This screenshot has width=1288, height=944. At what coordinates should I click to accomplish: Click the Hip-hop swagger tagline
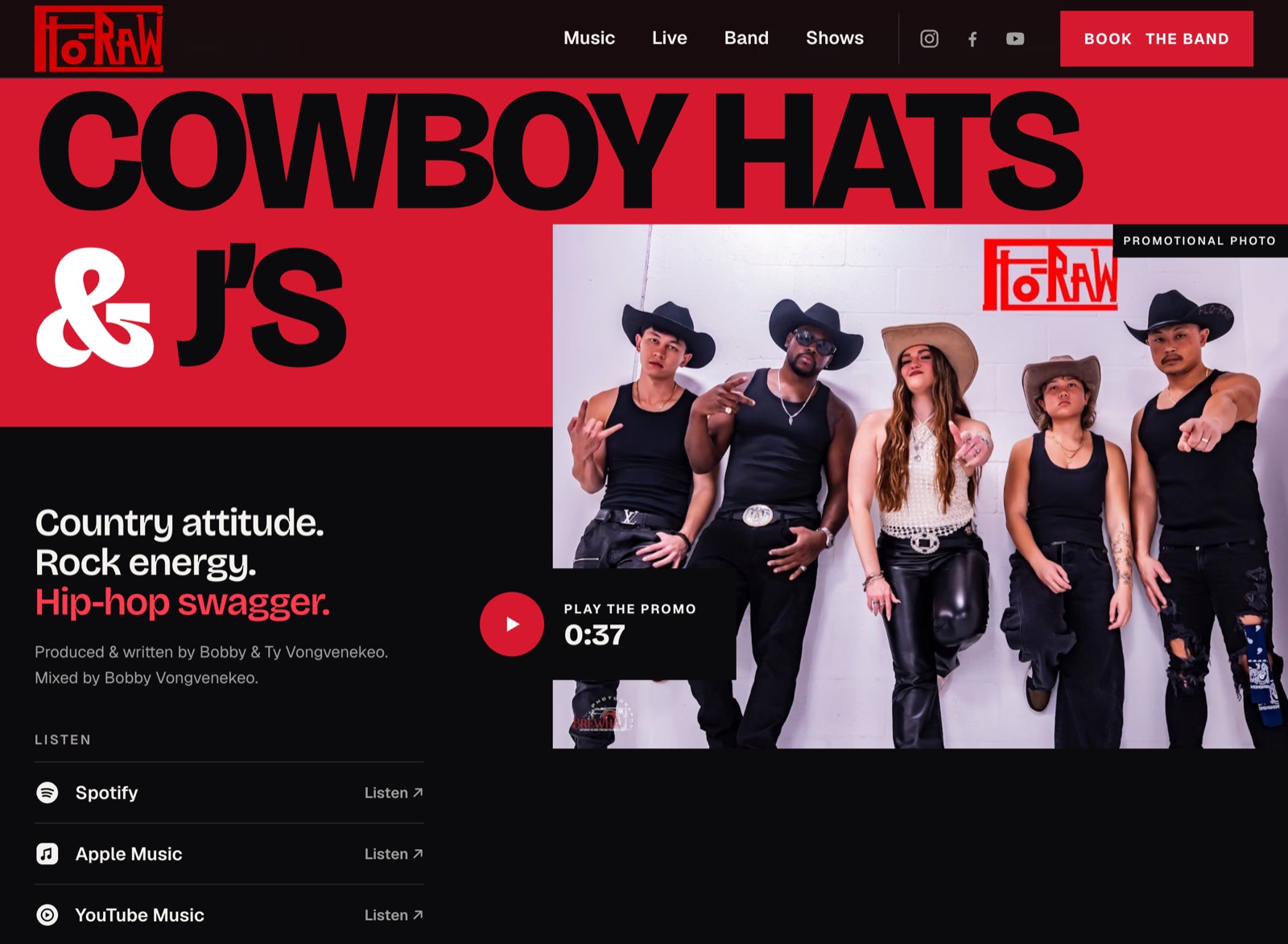tap(183, 602)
